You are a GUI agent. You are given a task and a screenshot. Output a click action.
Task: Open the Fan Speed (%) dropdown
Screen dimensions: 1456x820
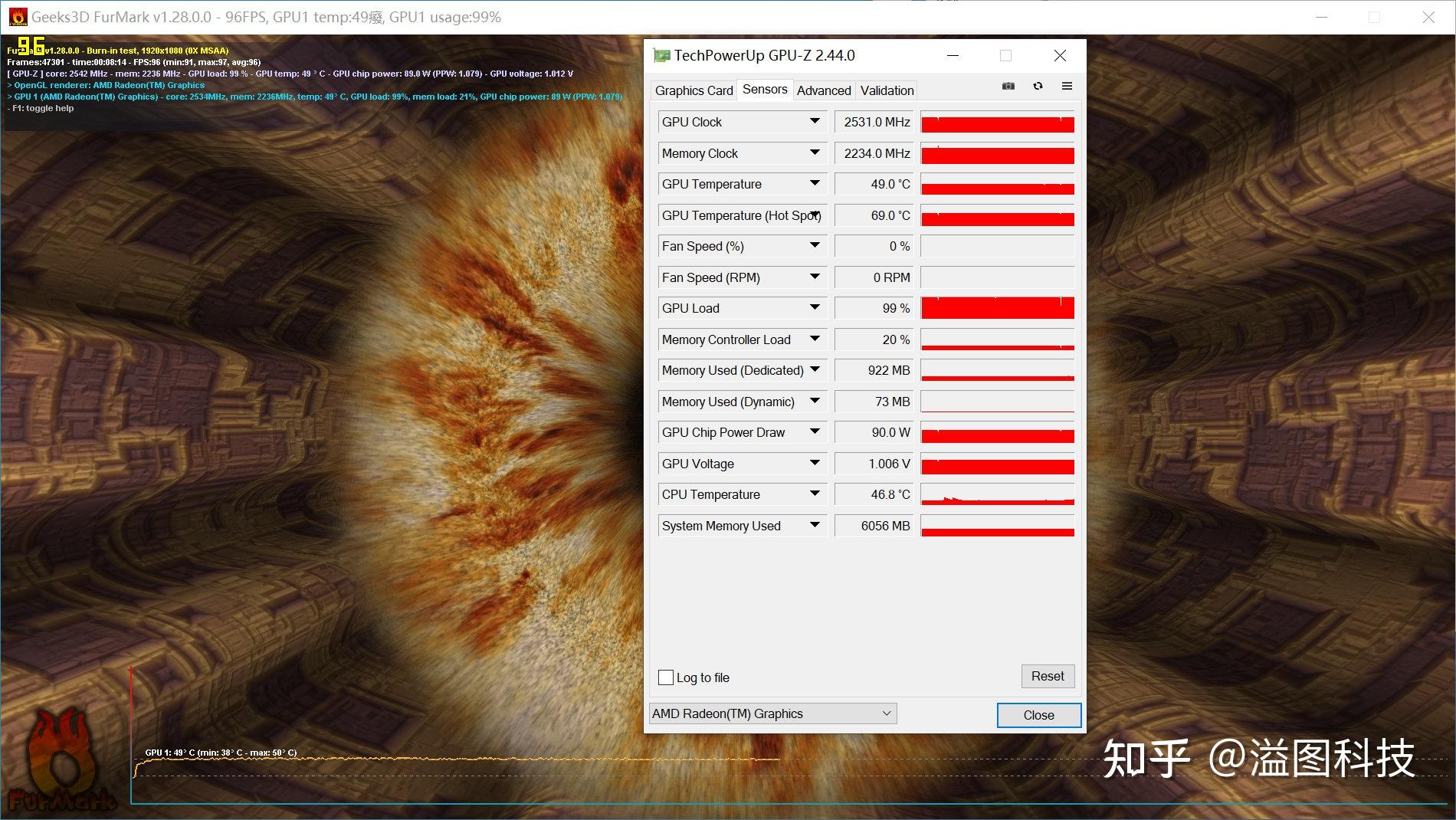pyautogui.click(x=815, y=245)
